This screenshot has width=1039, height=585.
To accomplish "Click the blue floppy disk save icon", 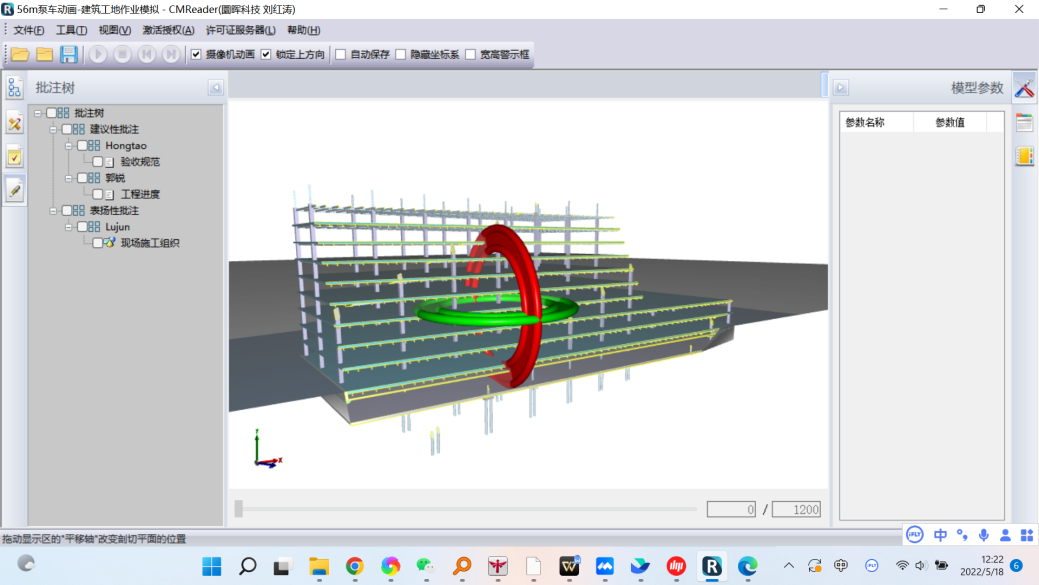I will click(x=69, y=54).
